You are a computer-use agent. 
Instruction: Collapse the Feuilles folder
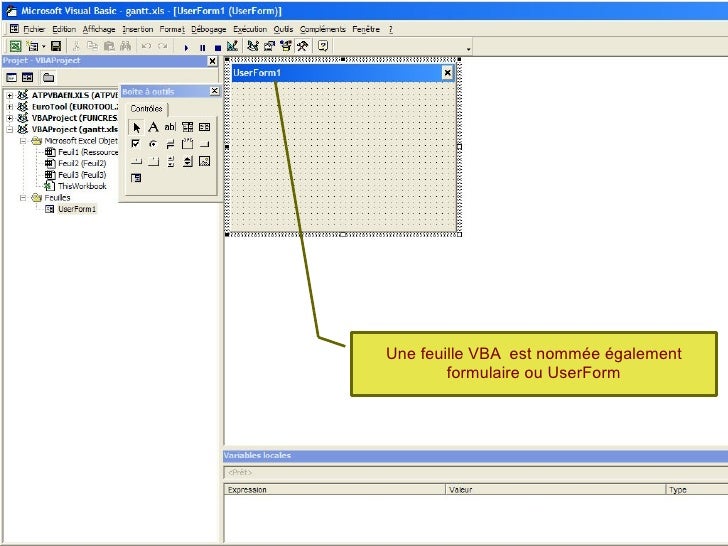click(x=23, y=198)
